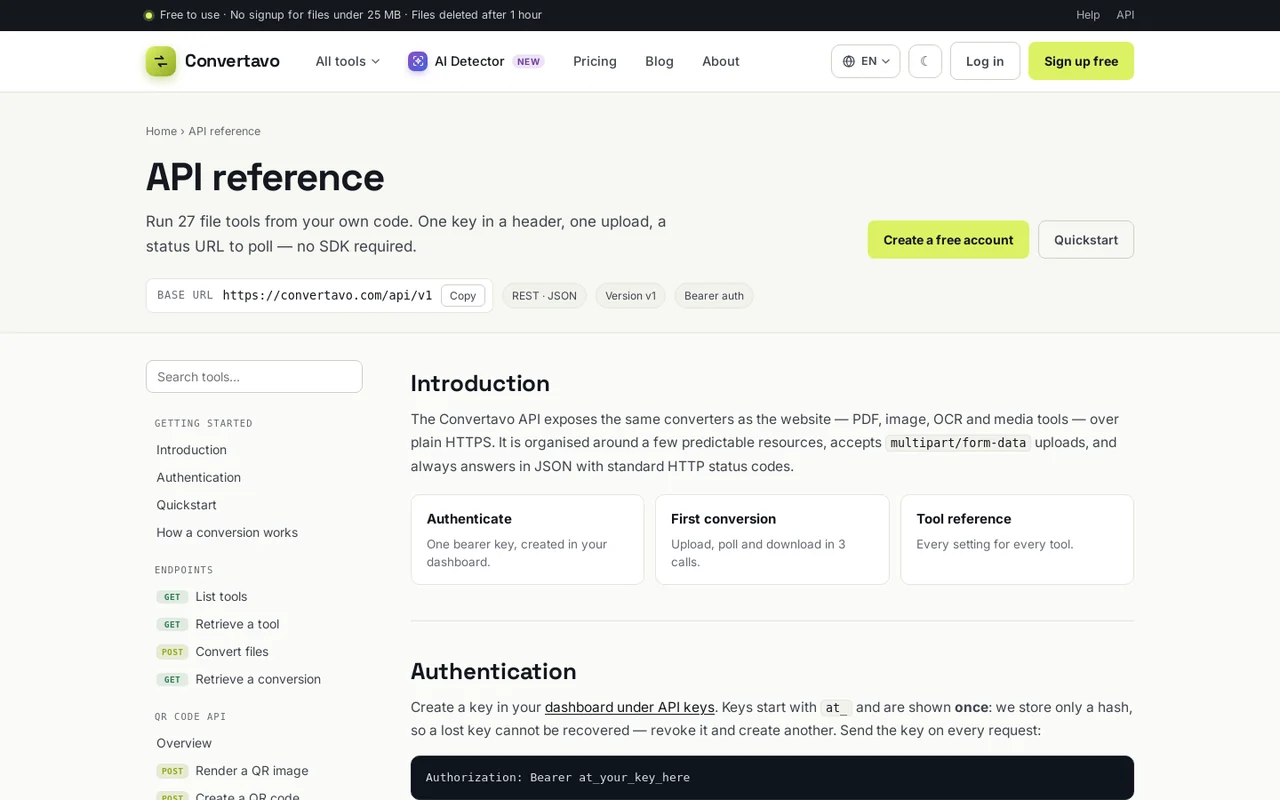
Task: Follow the dashboard under API keys link
Action: pos(630,707)
